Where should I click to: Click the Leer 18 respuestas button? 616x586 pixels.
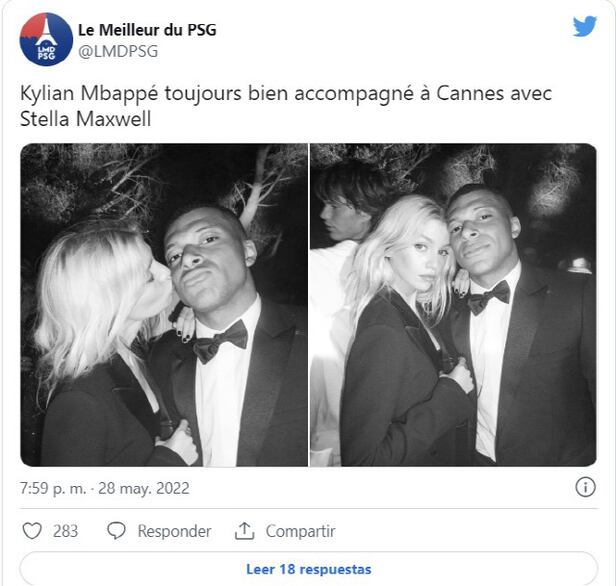(308, 569)
